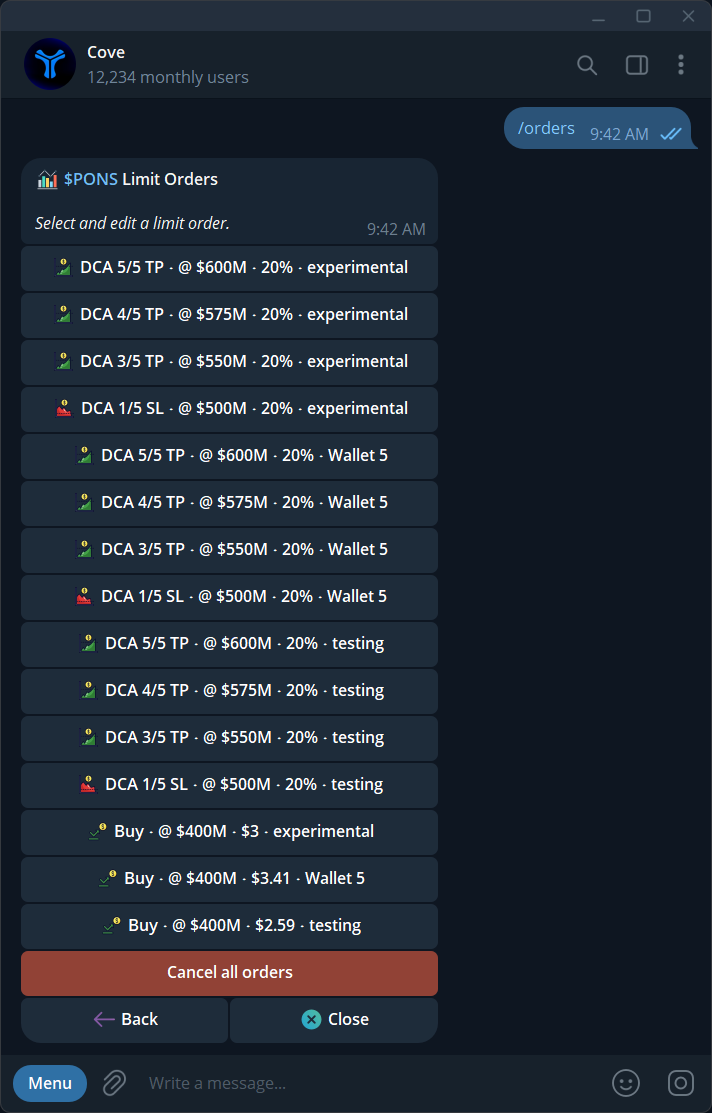
Task: Open the three-dot more options menu
Action: (680, 65)
